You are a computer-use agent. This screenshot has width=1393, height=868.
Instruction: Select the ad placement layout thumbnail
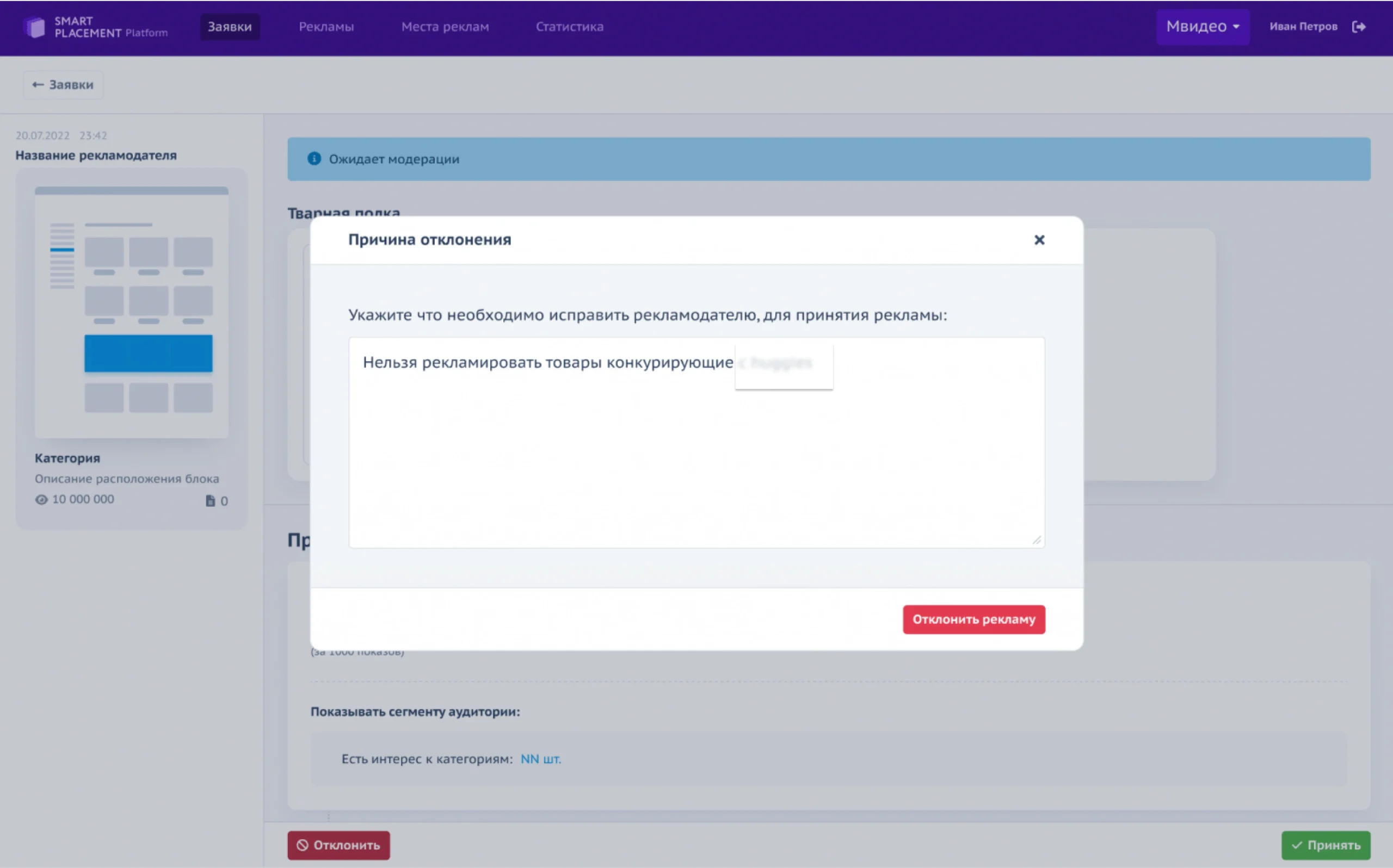132,312
